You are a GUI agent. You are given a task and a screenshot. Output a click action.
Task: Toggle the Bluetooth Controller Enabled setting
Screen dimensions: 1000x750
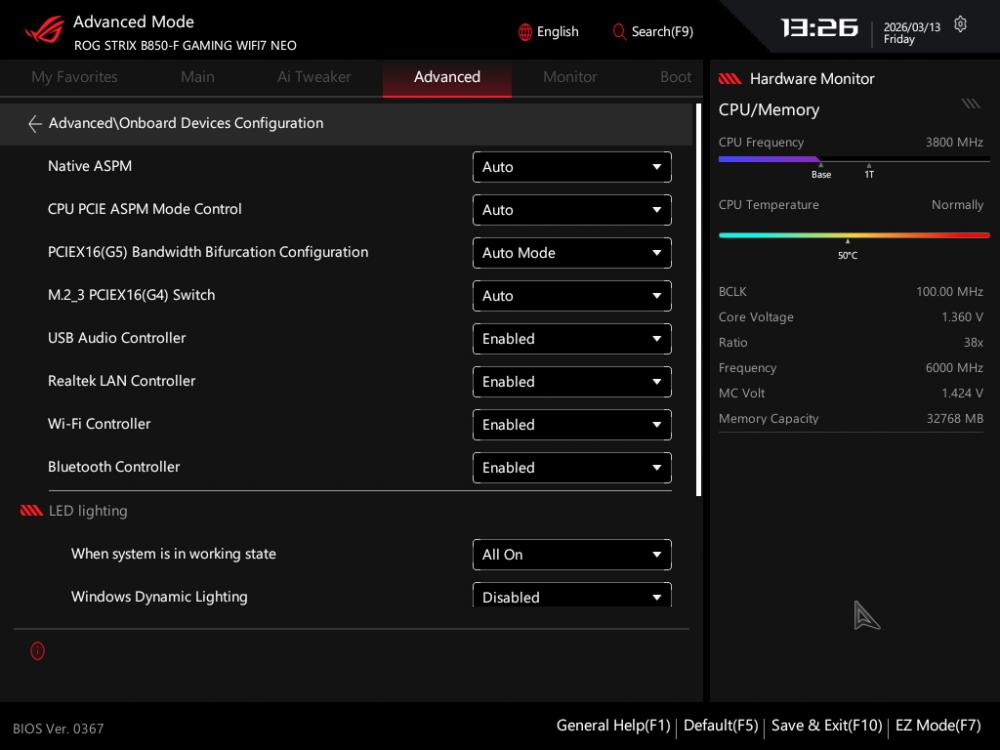(571, 468)
